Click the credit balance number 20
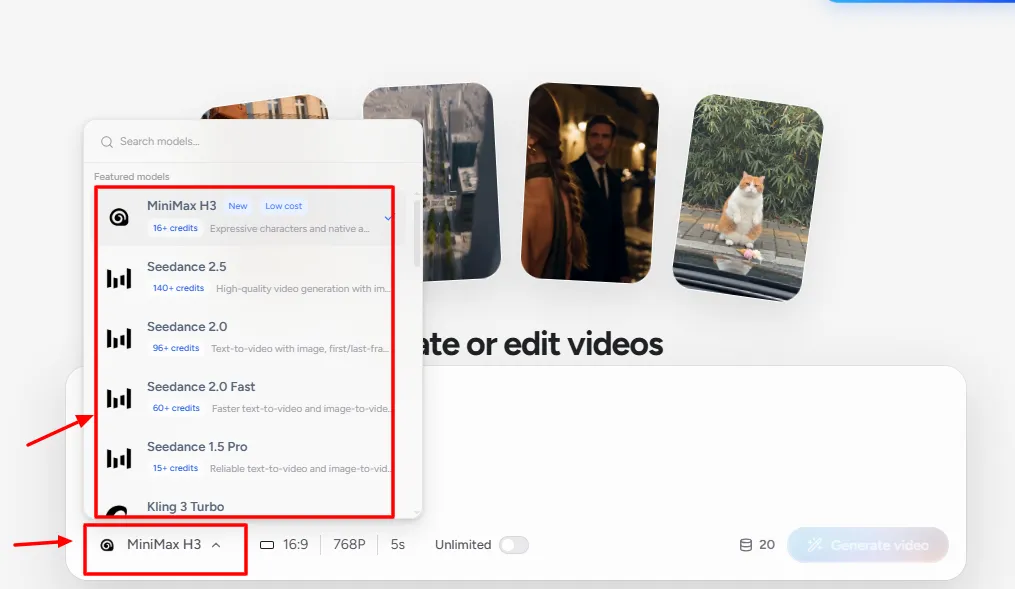This screenshot has width=1015, height=589. tap(767, 545)
